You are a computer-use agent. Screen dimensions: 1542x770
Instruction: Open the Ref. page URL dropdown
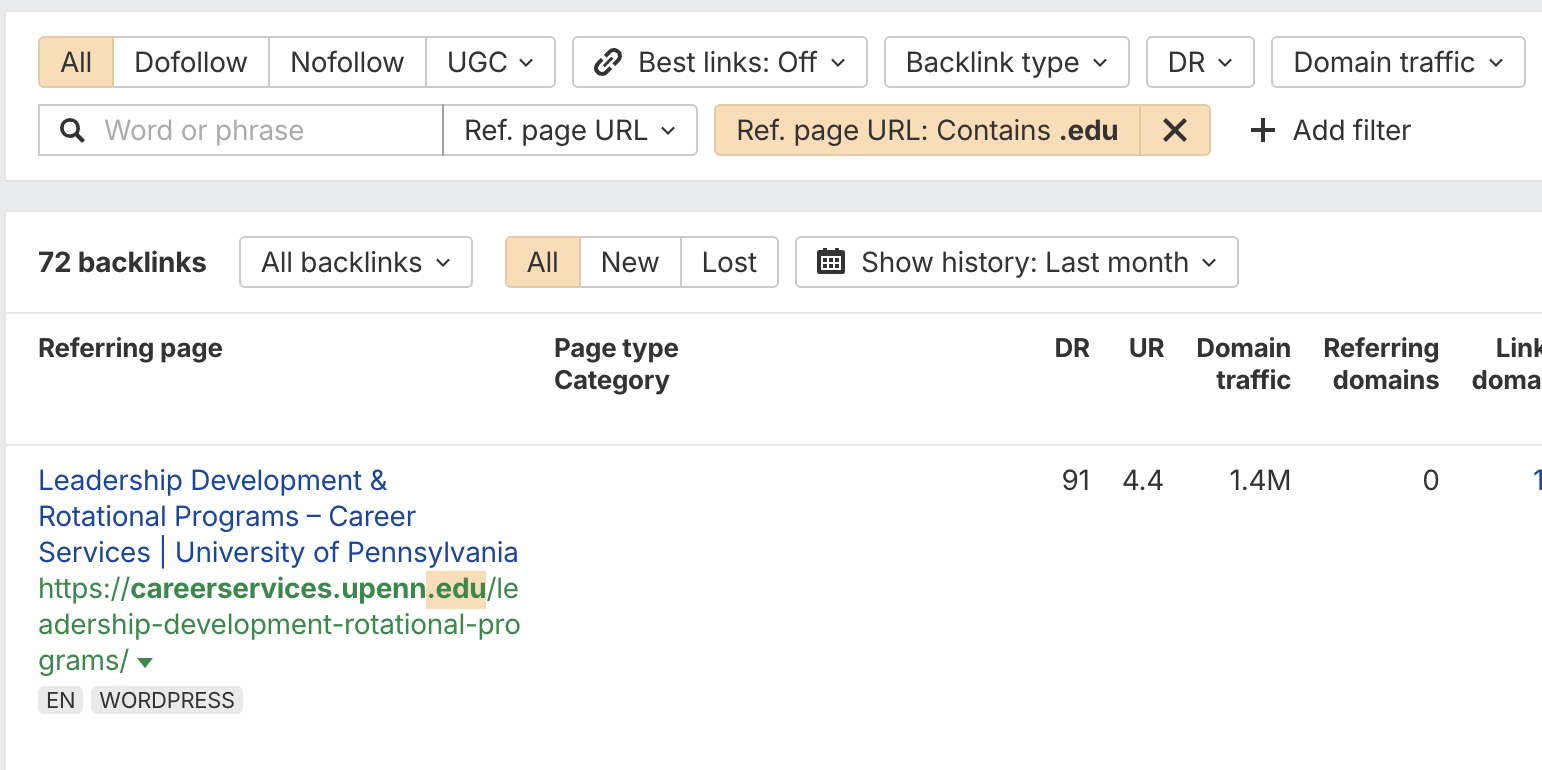[570, 131]
